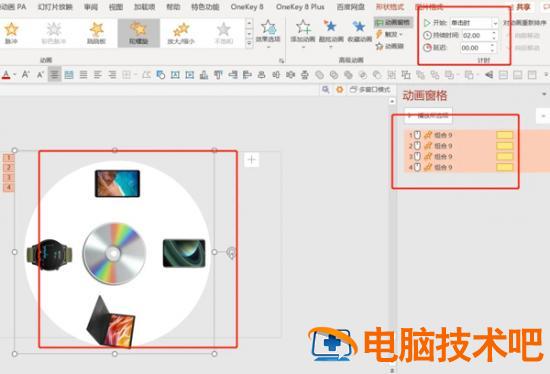
Task: Select the 脉冲 (Pulse) emphasis animation
Action: (11, 33)
